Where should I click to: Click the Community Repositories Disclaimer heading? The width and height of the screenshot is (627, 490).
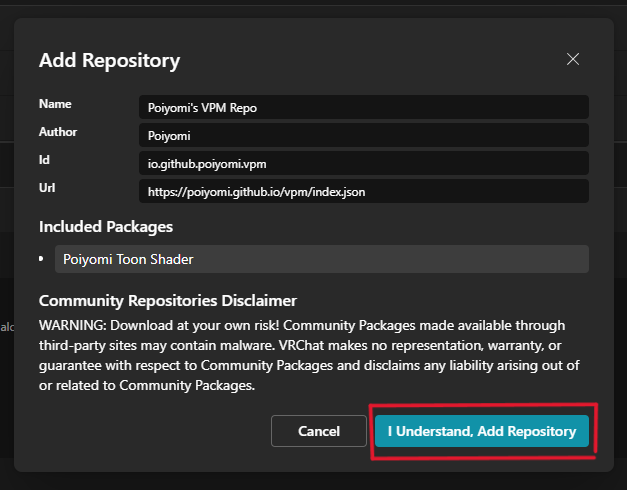pyautogui.click(x=168, y=300)
